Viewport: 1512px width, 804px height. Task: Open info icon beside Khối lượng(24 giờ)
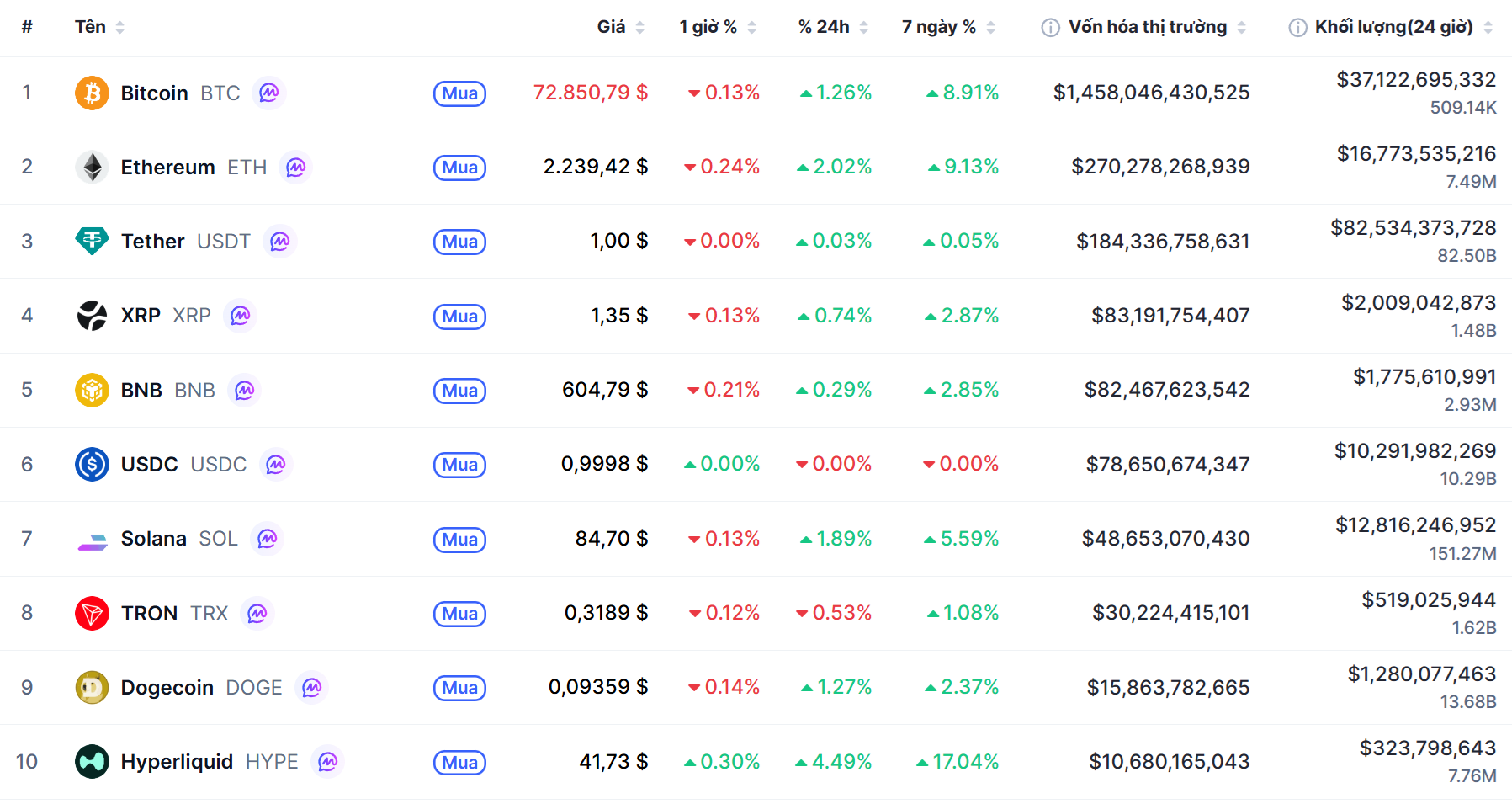tap(1297, 28)
